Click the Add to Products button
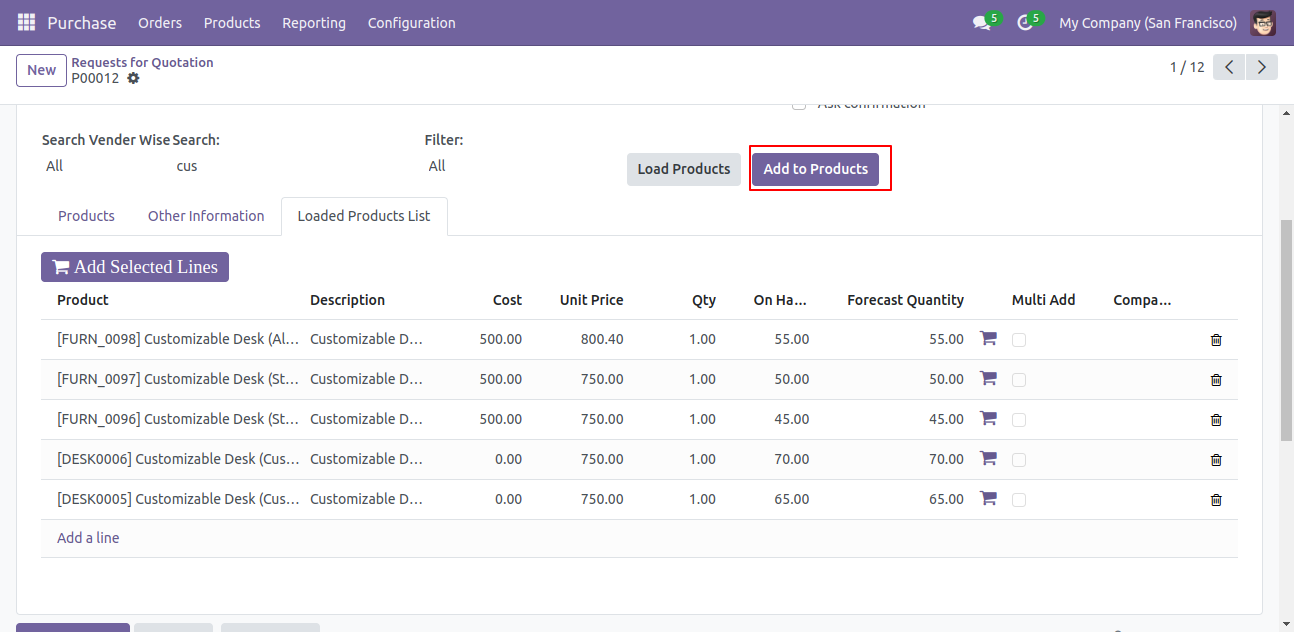 tap(816, 169)
